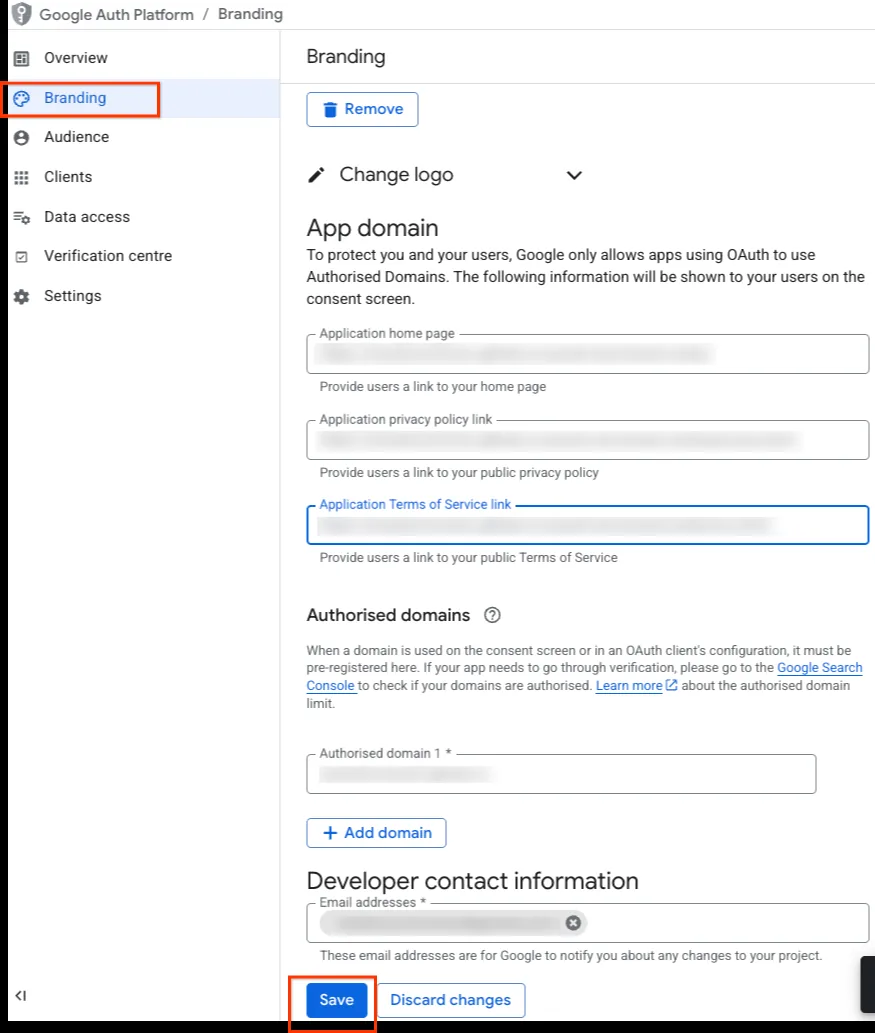Open the Learn more link
Image resolution: width=875 pixels, height=1033 pixels.
pyautogui.click(x=629, y=686)
